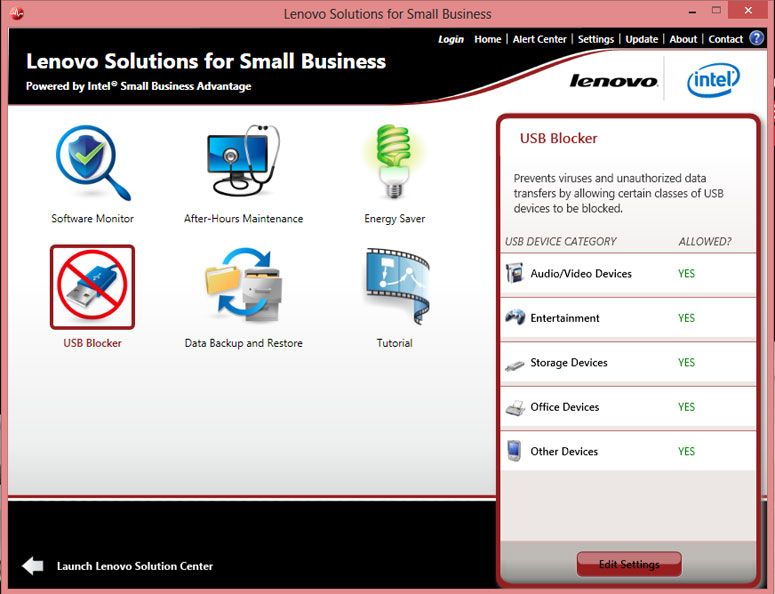Click the back arrow beside Launch Lenovo Solution Center

point(33,566)
